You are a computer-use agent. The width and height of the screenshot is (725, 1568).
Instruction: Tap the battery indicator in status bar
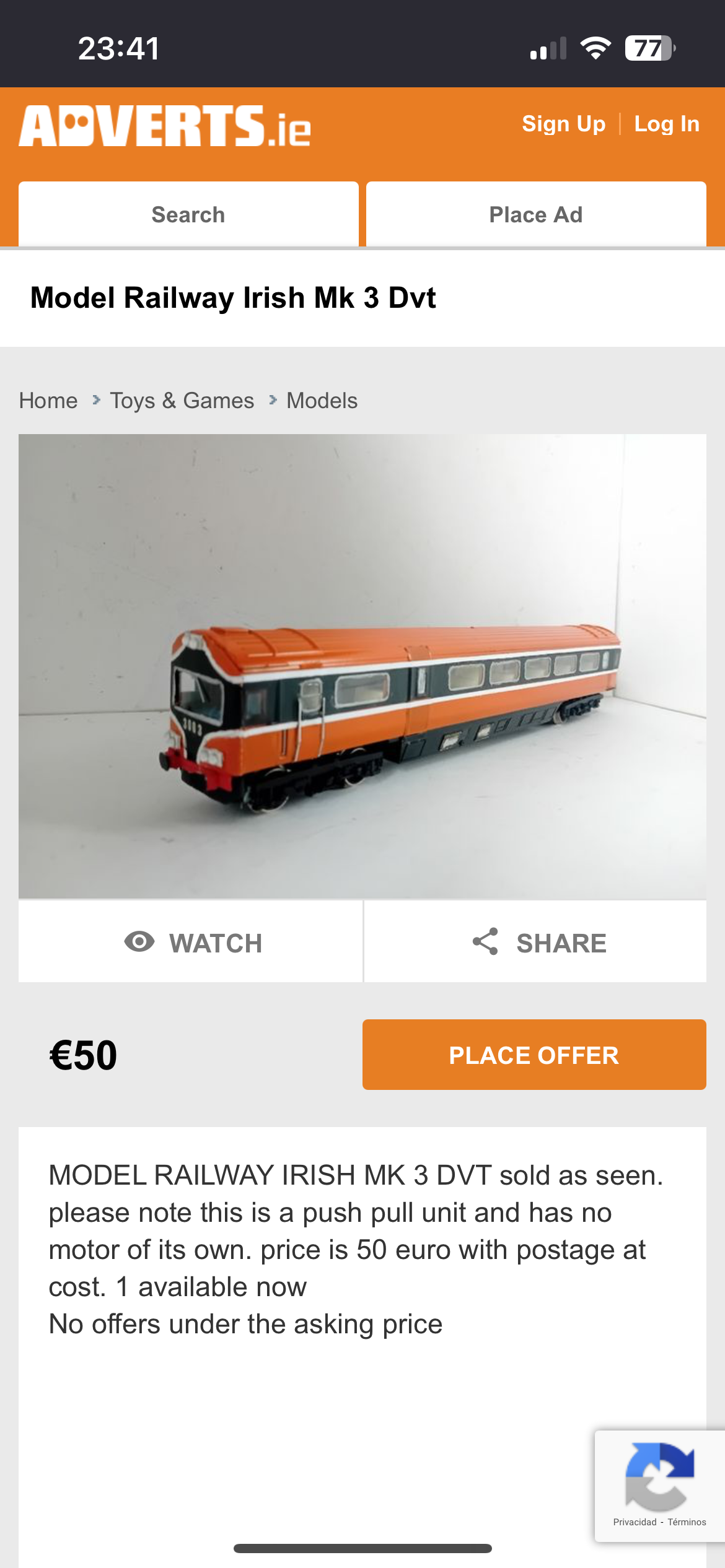pos(649,48)
